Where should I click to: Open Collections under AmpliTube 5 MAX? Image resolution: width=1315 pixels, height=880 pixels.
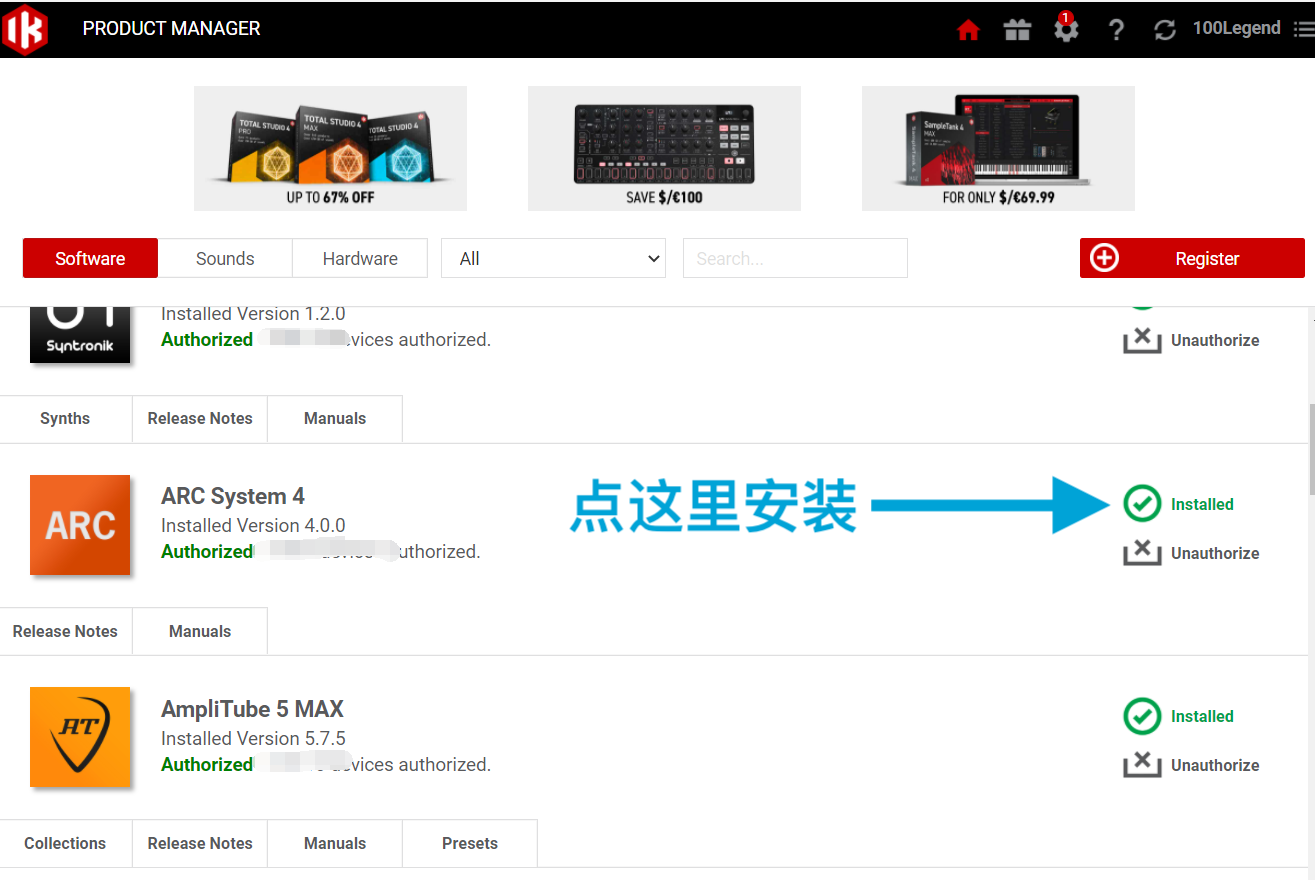pos(65,843)
